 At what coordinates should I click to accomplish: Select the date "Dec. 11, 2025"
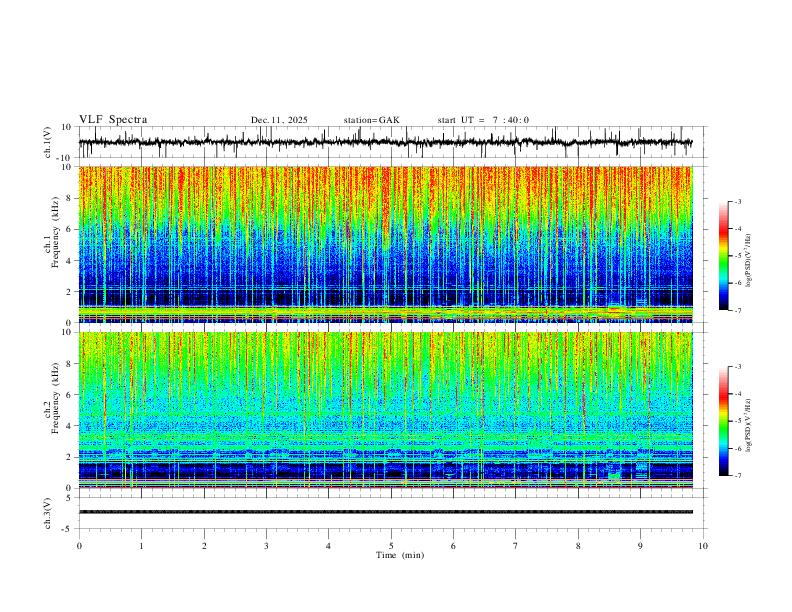(x=279, y=120)
